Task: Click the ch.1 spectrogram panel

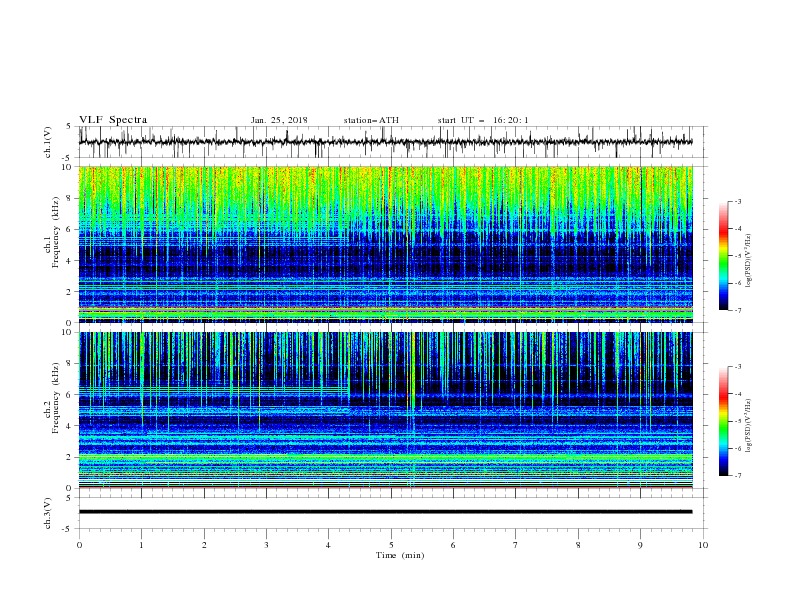Action: [385, 244]
